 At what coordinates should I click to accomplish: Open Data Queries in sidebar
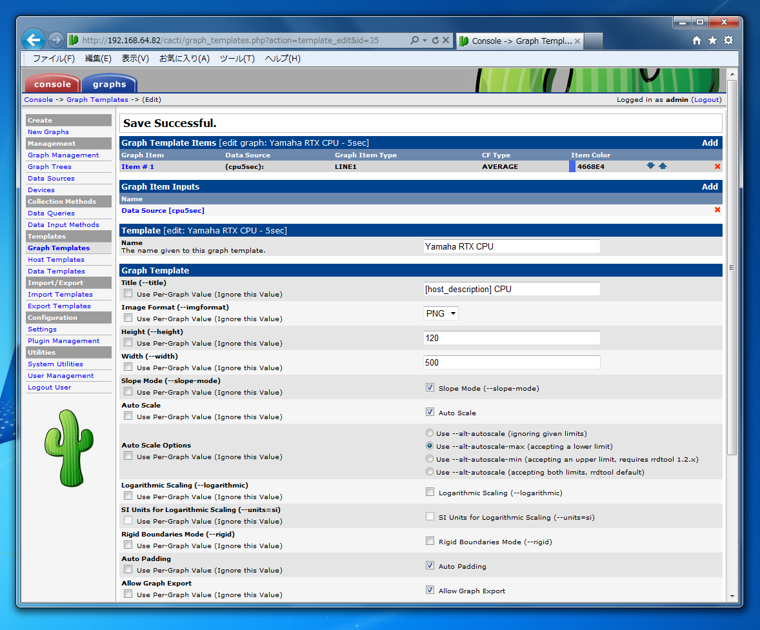(x=51, y=213)
